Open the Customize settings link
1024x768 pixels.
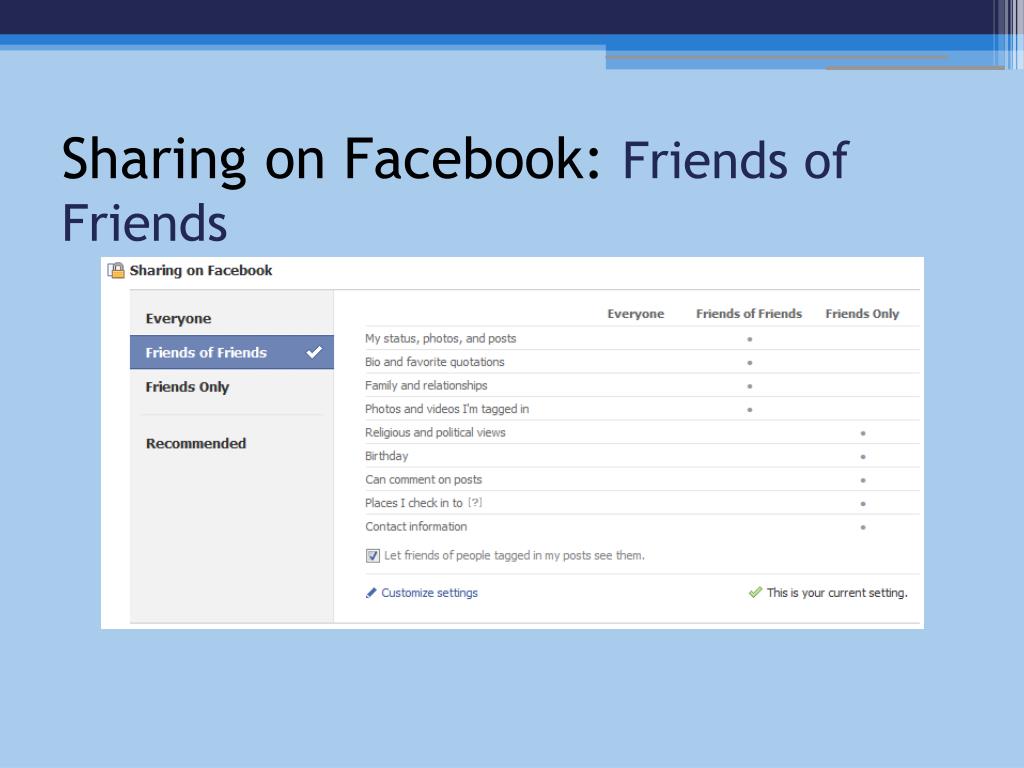pyautogui.click(x=429, y=593)
